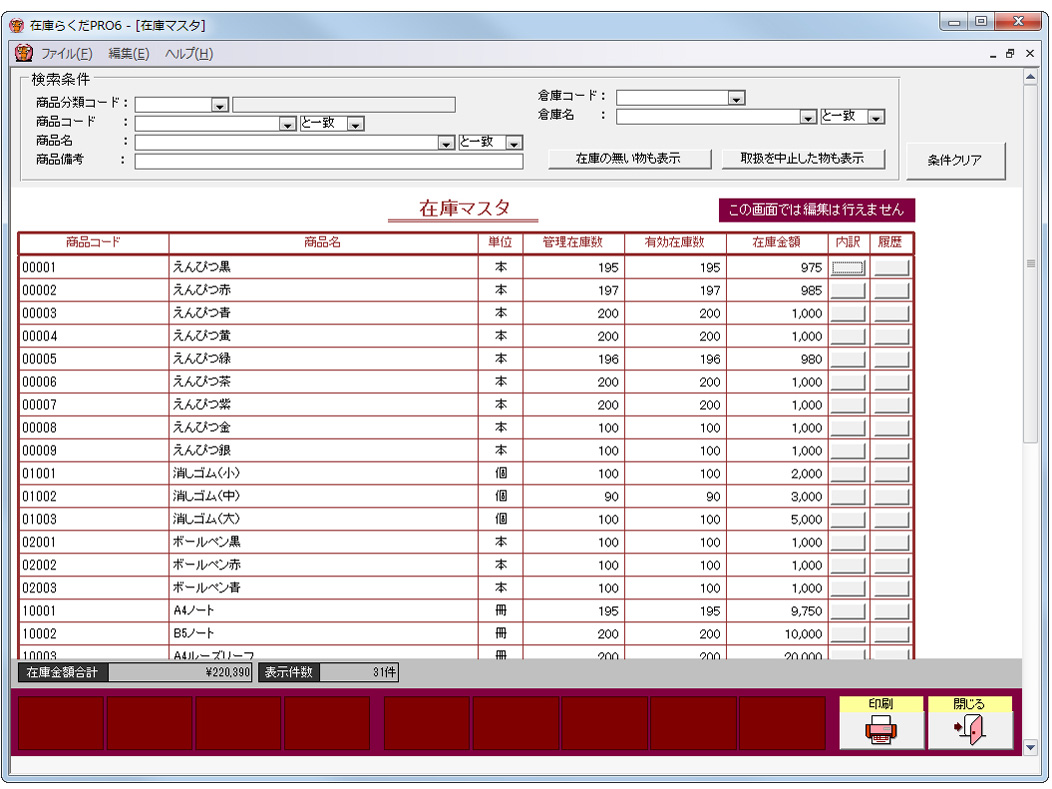Image resolution: width=1052 pixels, height=789 pixels.
Task: Click the 商品備考 input field
Action: pos(328,161)
